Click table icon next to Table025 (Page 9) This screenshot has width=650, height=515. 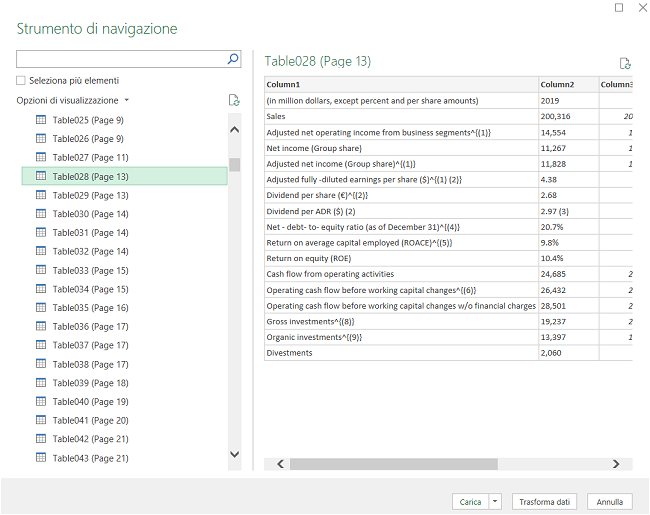pyautogui.click(x=41, y=120)
